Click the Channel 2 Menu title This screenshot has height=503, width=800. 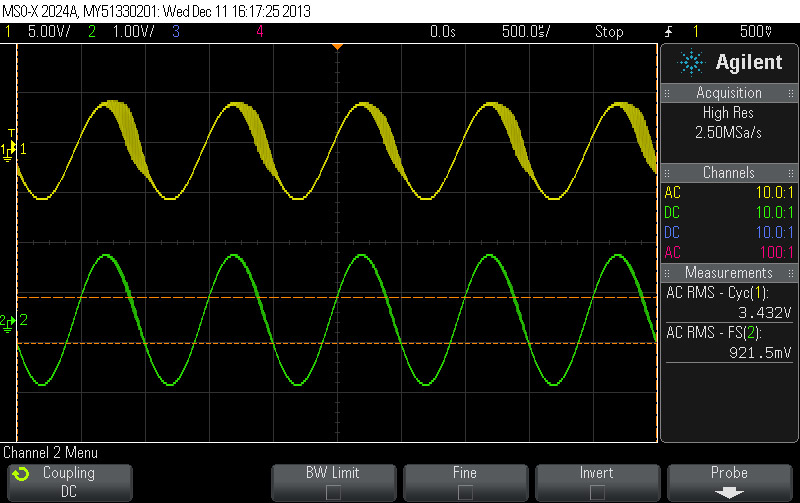tap(51, 453)
